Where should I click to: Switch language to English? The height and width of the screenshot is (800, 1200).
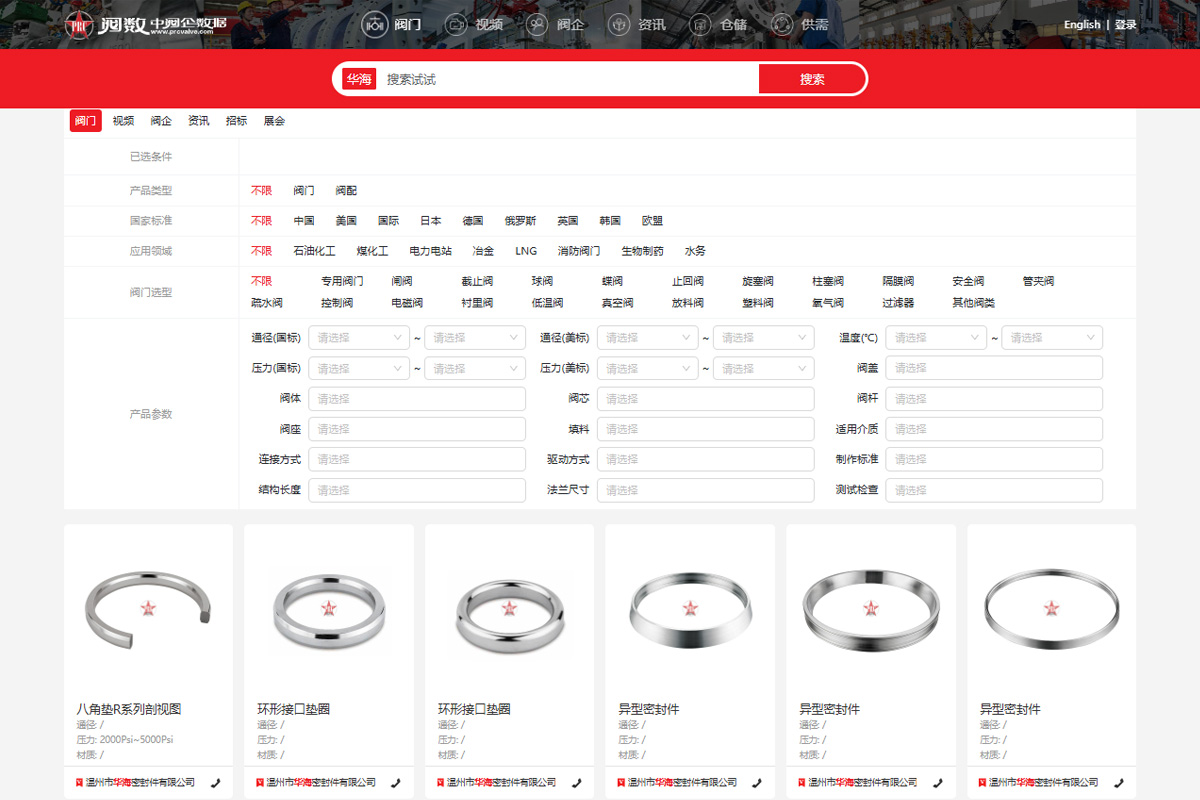[x=1081, y=25]
